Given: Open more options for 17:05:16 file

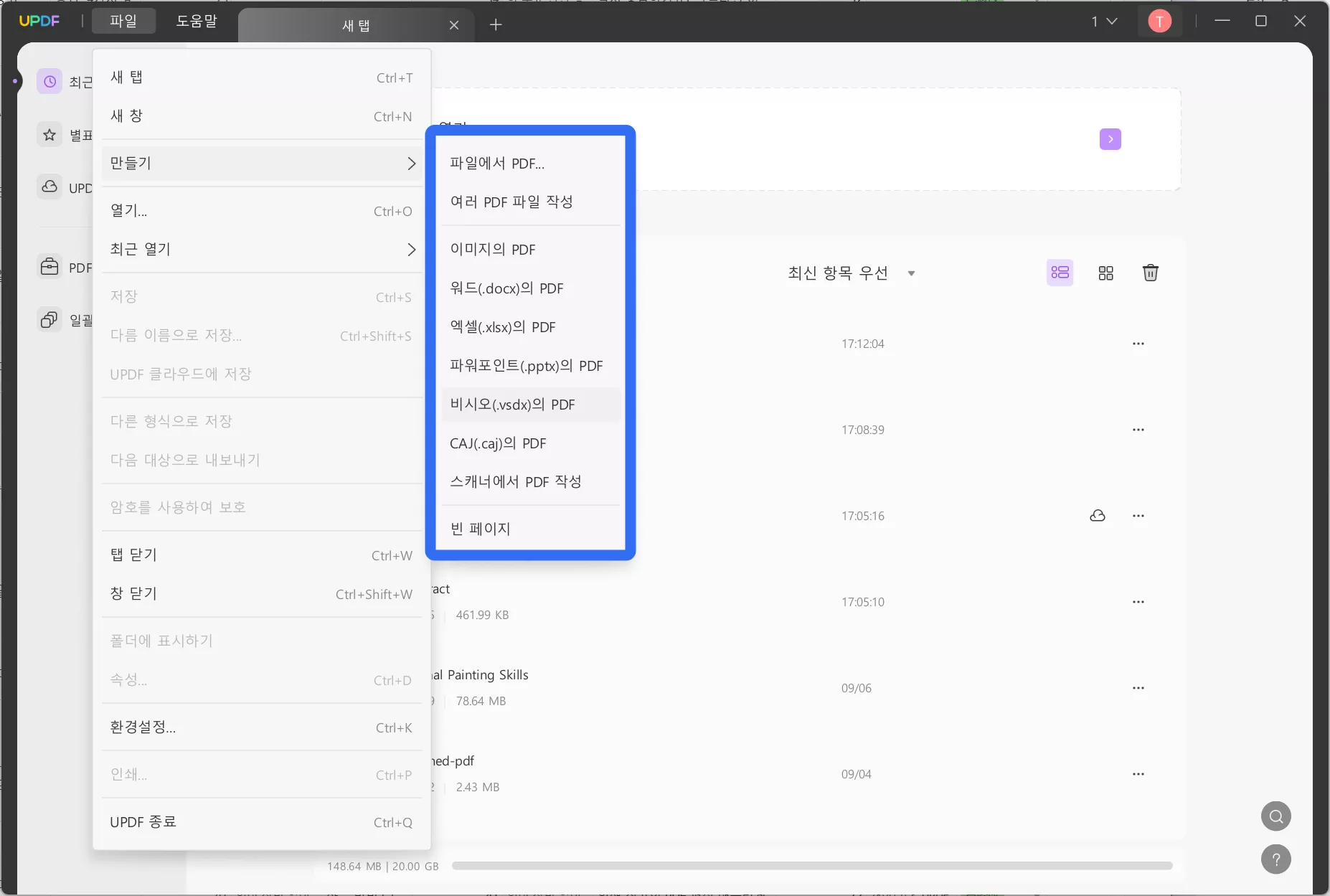Looking at the screenshot, I should 1138,516.
